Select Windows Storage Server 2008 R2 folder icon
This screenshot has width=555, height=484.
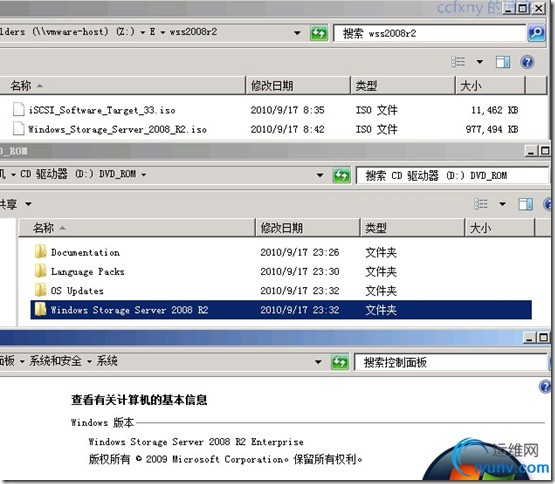(40, 309)
